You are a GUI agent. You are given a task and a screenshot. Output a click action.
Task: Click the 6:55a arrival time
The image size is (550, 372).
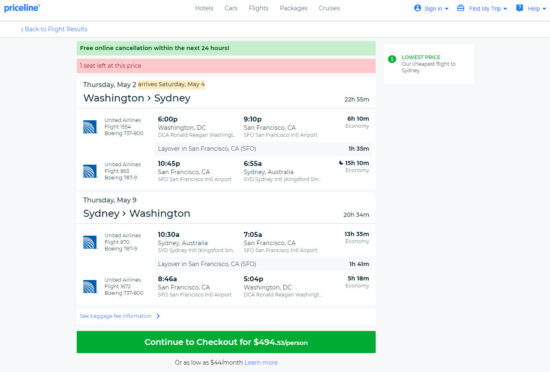[x=253, y=163]
